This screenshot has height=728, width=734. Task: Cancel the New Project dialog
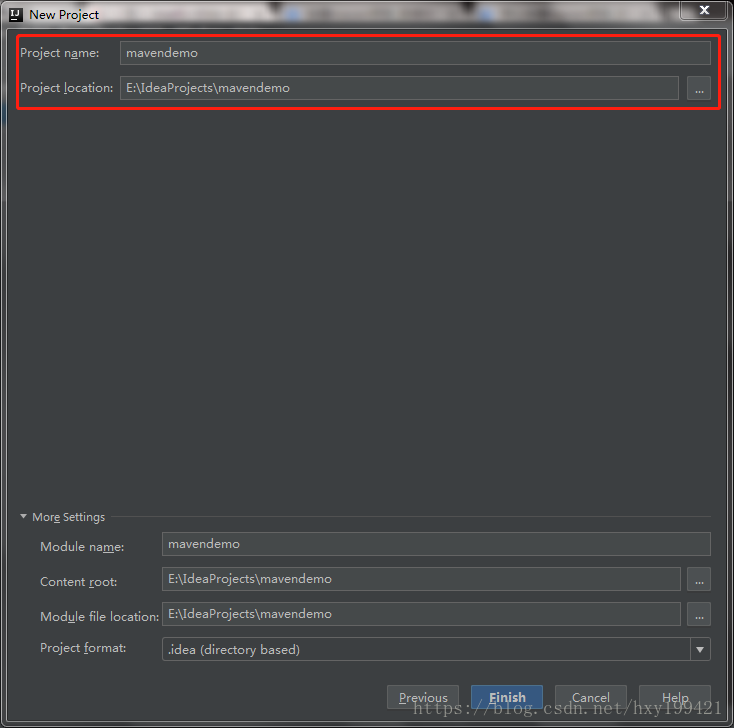point(591,697)
